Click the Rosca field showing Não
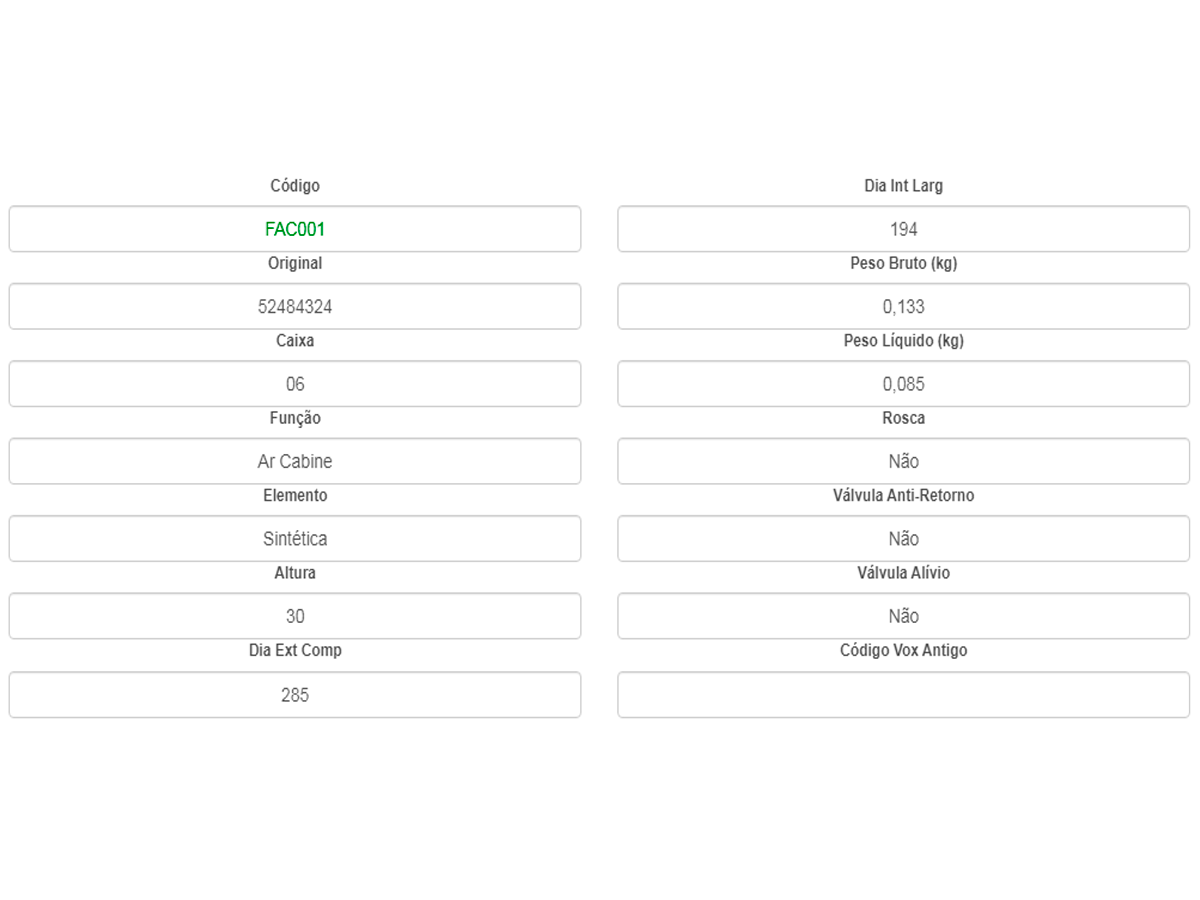 pos(903,461)
